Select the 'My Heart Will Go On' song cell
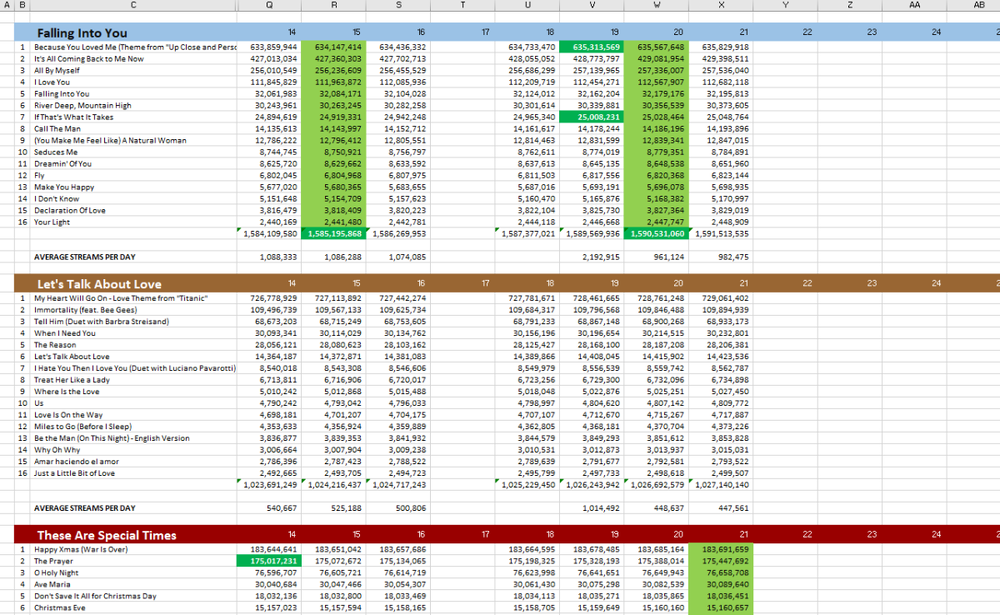Viewport: 1000px width, 615px height. click(133, 299)
